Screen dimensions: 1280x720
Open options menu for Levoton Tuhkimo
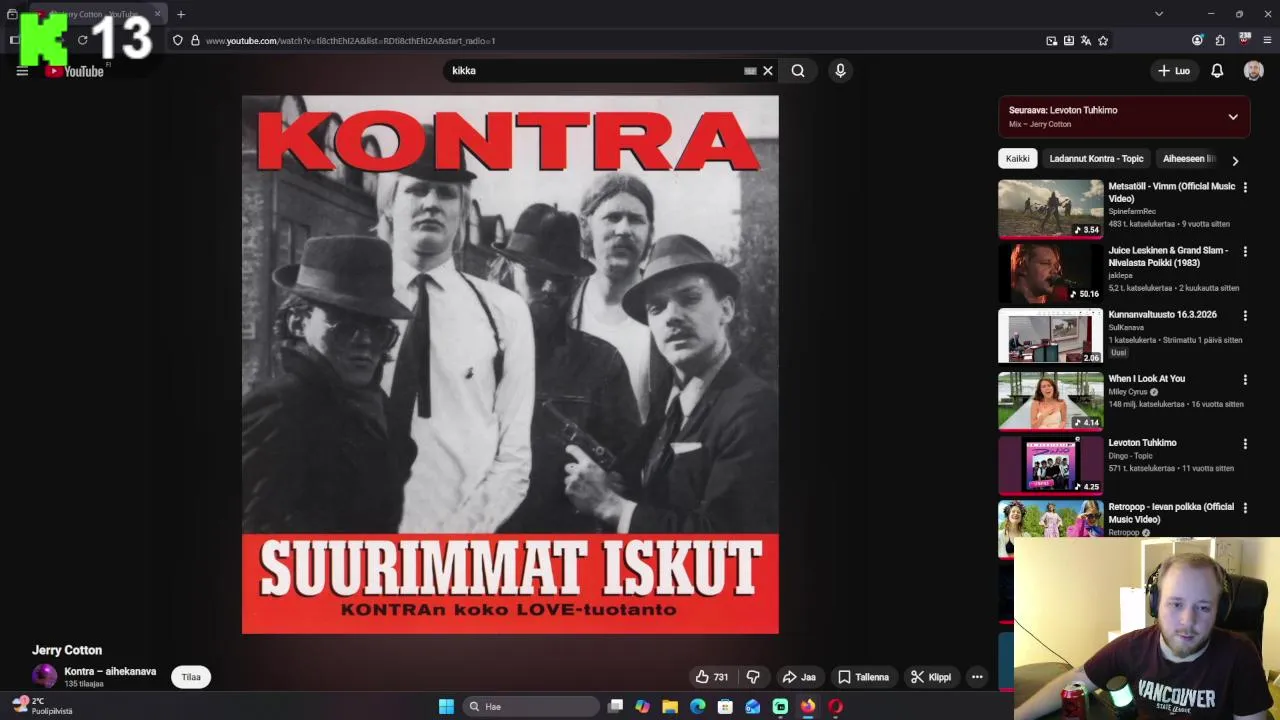(x=1245, y=443)
